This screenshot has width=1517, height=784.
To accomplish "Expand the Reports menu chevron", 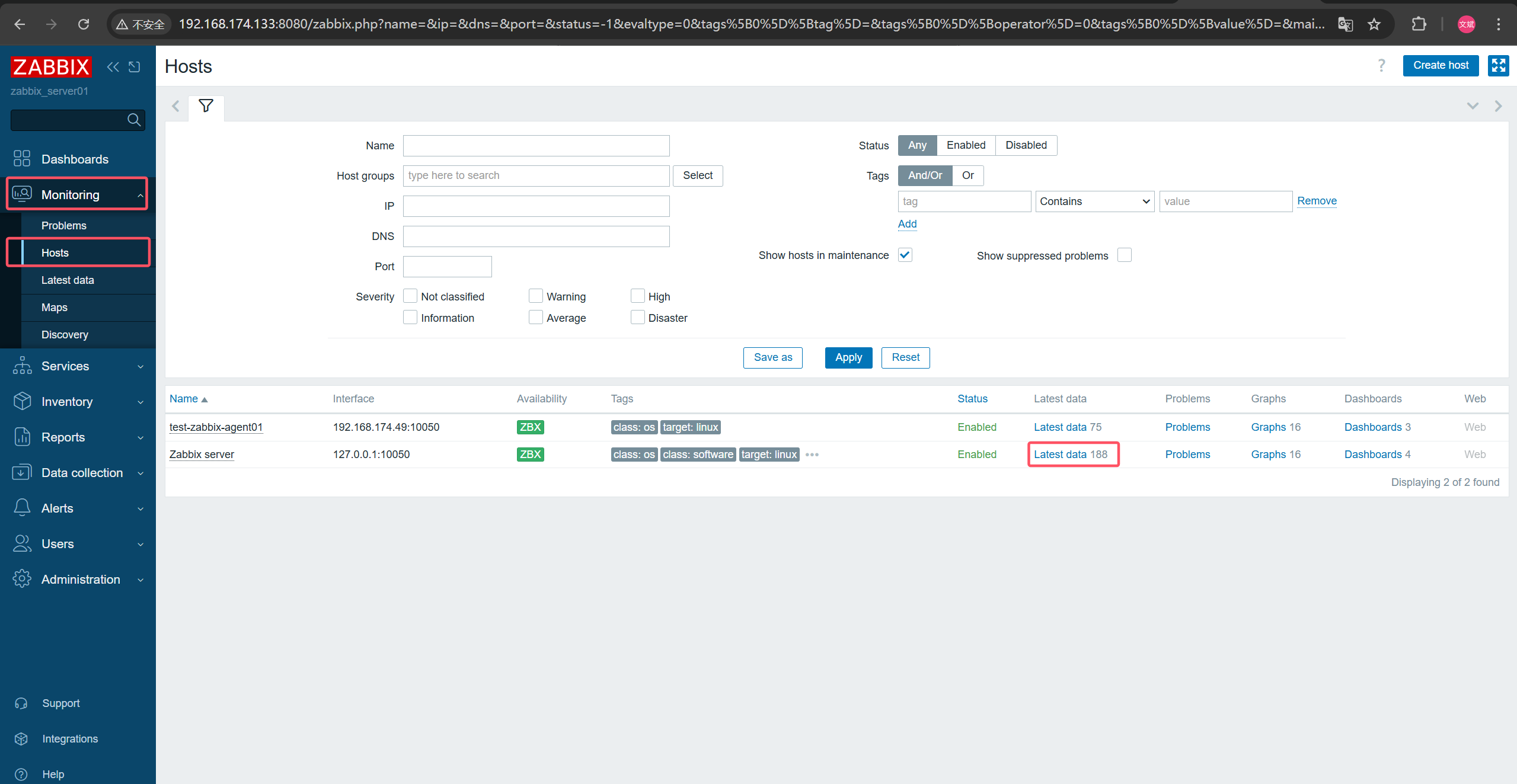I will [x=140, y=437].
